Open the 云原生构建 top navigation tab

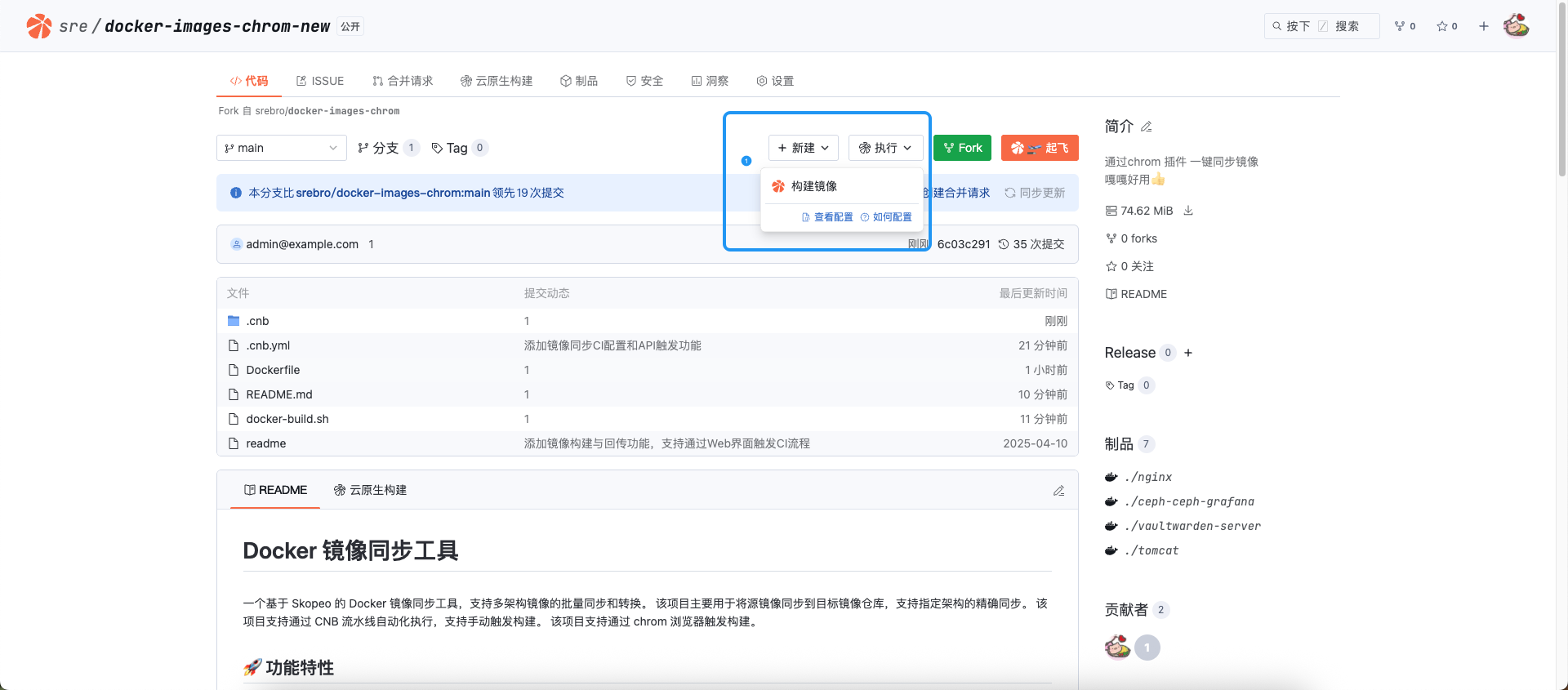click(497, 81)
